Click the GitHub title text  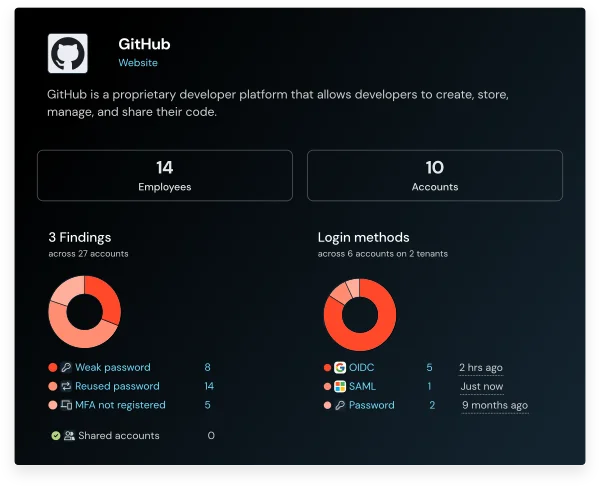(144, 44)
